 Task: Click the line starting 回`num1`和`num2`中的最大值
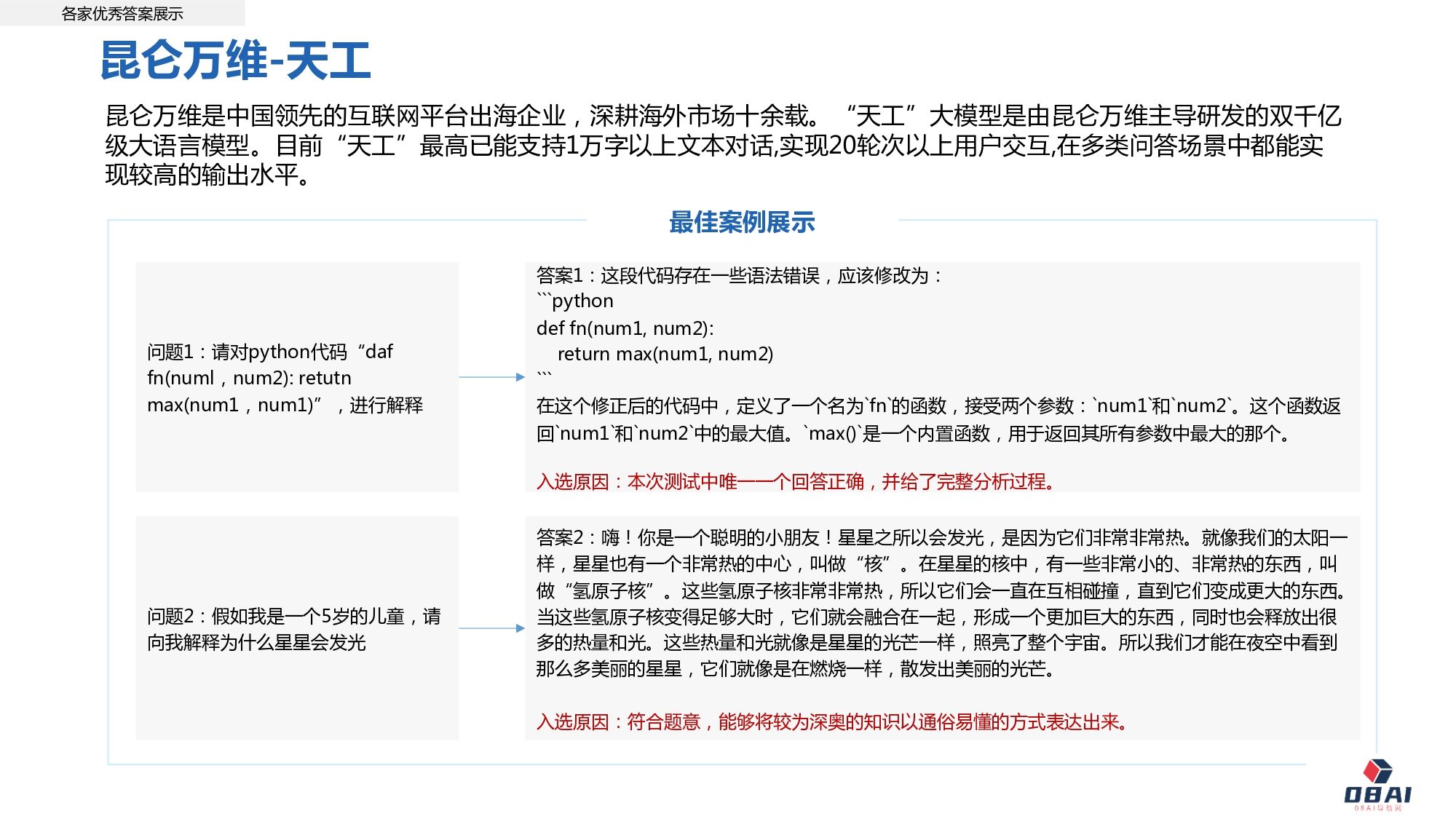(x=914, y=433)
